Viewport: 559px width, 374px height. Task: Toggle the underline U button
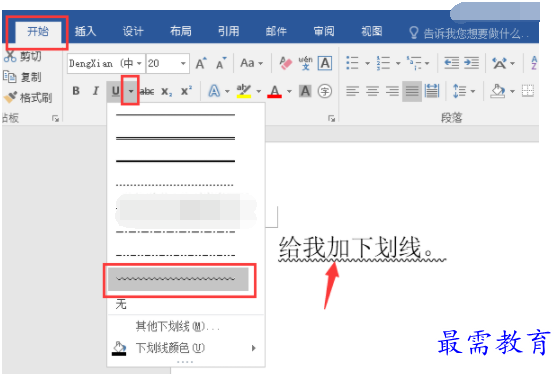point(115,91)
